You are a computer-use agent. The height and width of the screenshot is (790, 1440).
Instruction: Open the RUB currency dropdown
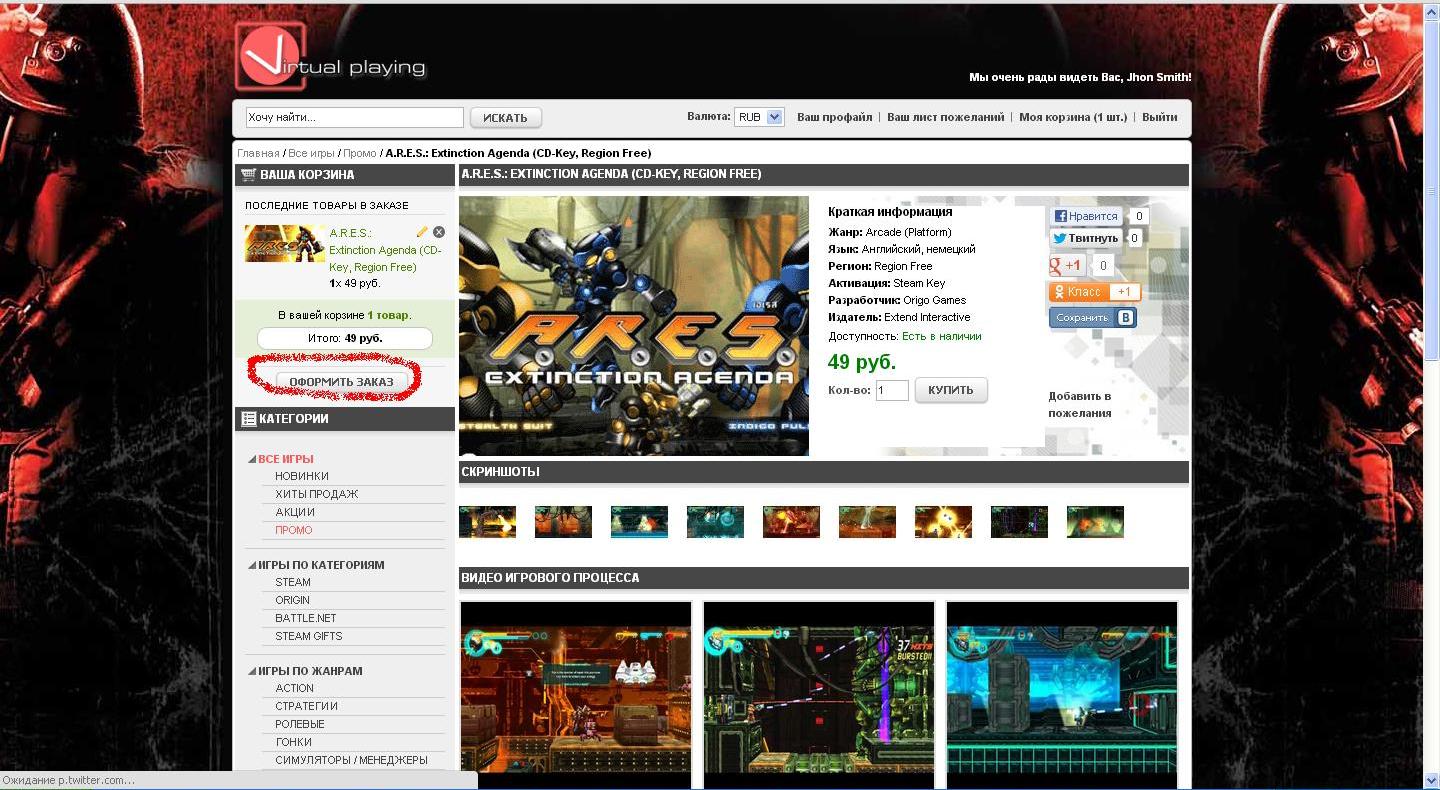pos(759,118)
